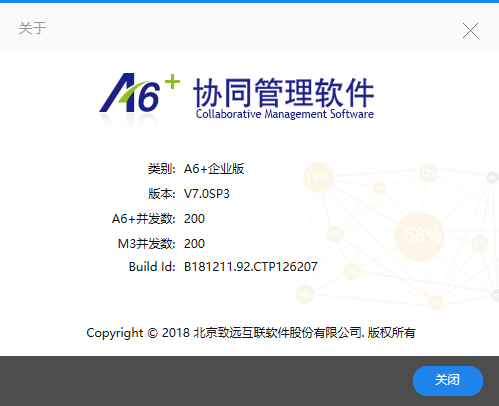Click the copyright © symbol

tap(152, 333)
